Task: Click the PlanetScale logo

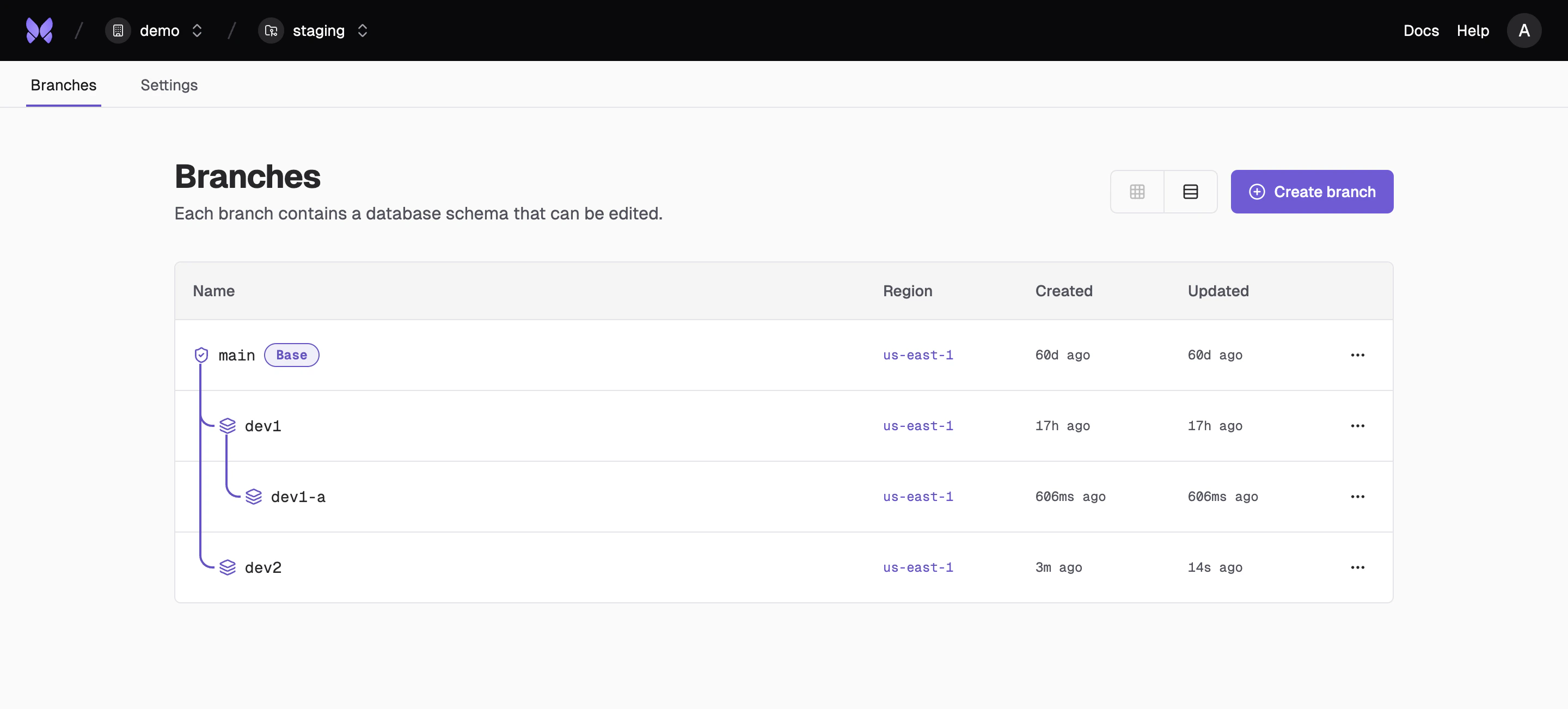Action: [x=38, y=30]
